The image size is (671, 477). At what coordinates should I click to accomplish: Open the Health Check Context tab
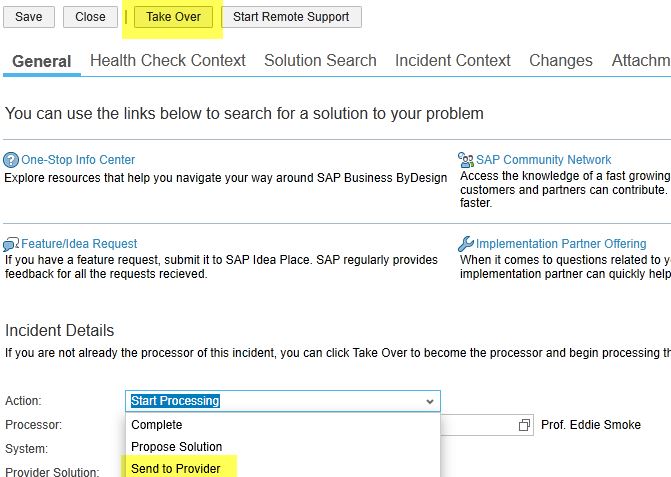[x=168, y=60]
